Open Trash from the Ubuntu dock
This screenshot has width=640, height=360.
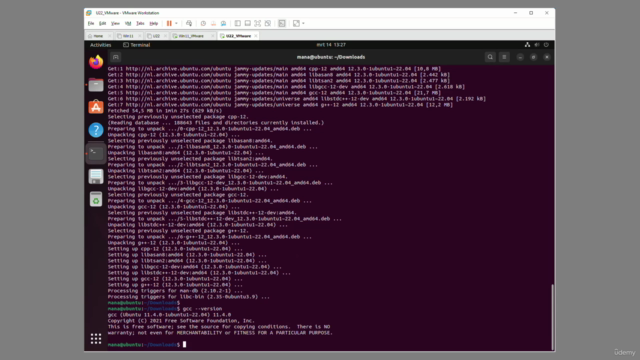click(x=96, y=199)
